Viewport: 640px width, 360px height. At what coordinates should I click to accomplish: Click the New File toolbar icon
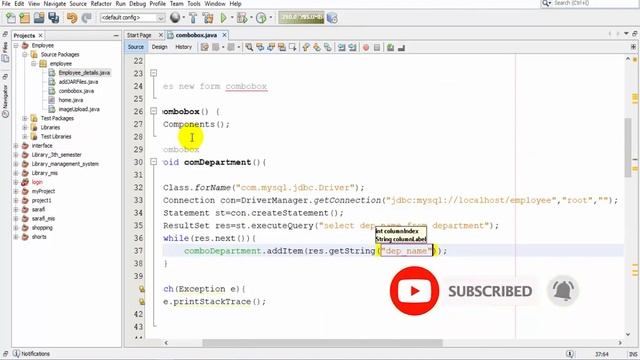click(11, 18)
